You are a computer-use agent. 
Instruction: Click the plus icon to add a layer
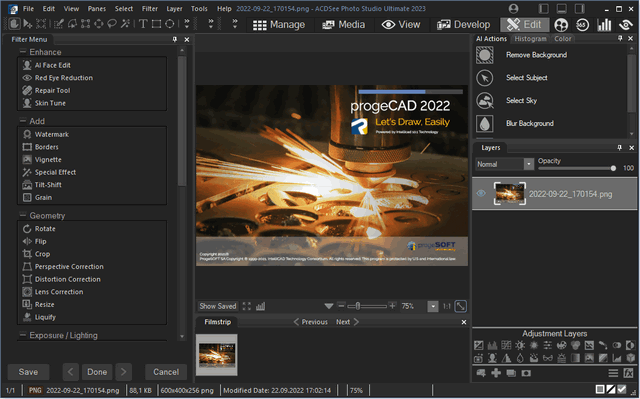click(x=496, y=373)
